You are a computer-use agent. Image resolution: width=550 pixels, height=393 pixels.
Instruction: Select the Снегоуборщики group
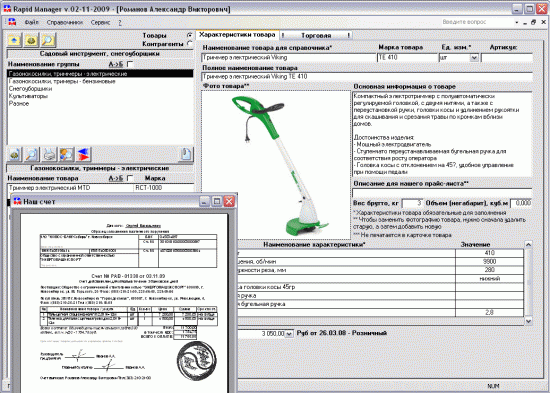(100, 89)
